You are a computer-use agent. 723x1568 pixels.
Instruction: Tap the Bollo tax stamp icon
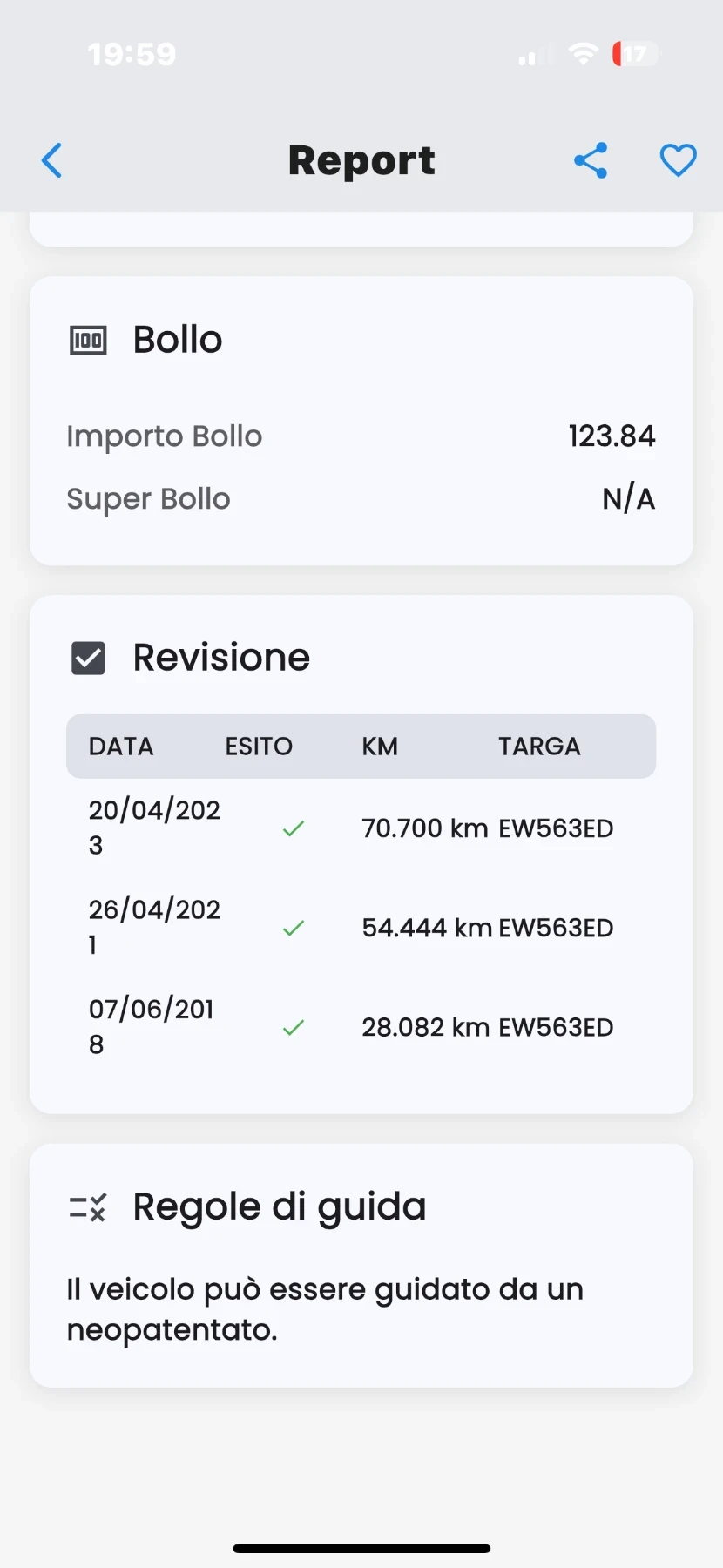(88, 340)
